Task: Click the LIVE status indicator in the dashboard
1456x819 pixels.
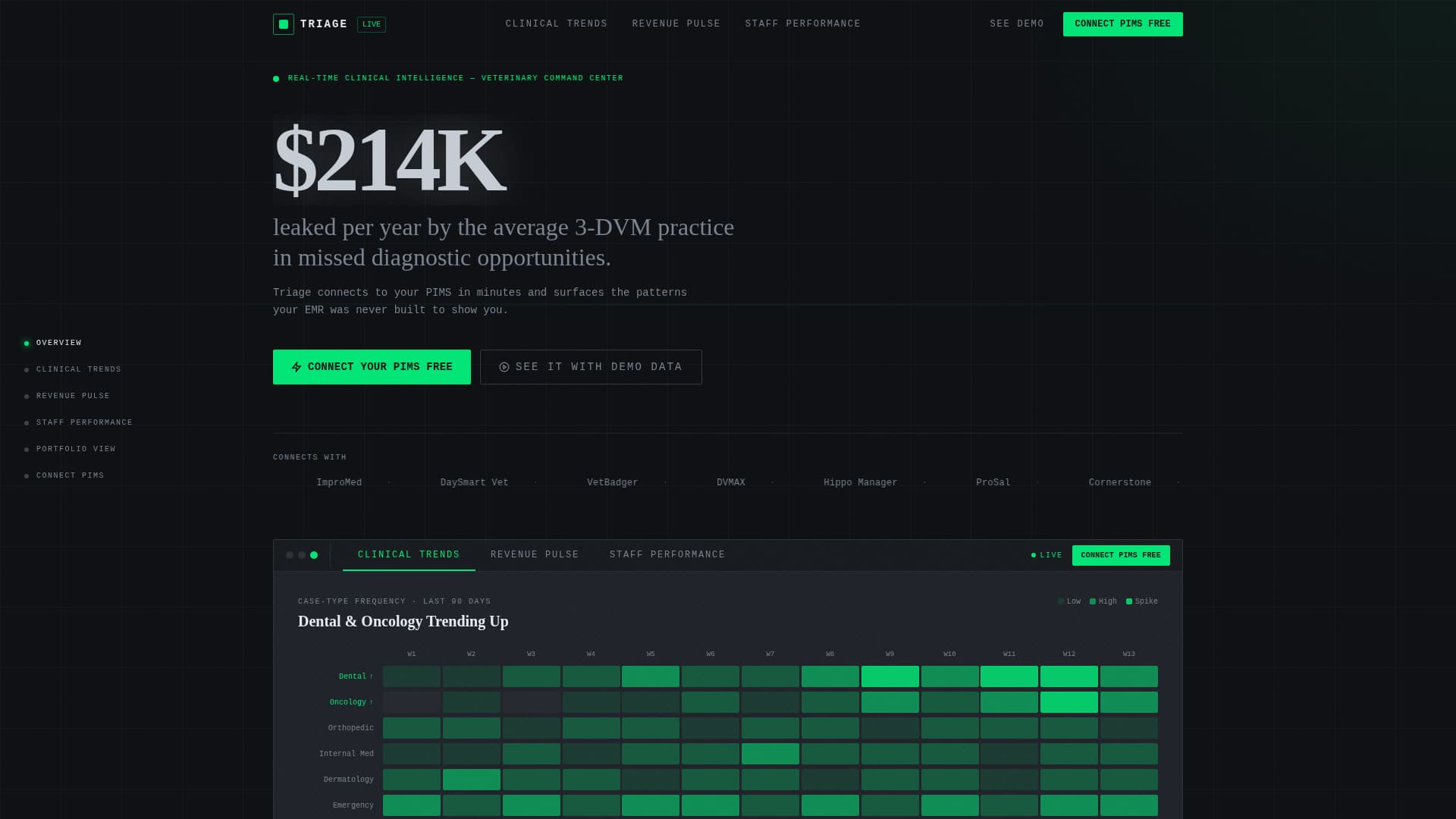Action: [x=1046, y=555]
